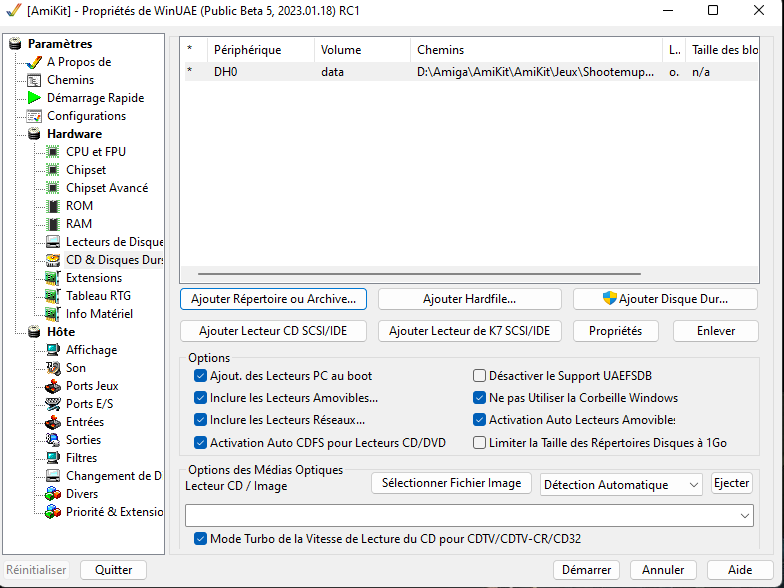Select Ports Jeux in the tree

pyautogui.click(x=92, y=386)
